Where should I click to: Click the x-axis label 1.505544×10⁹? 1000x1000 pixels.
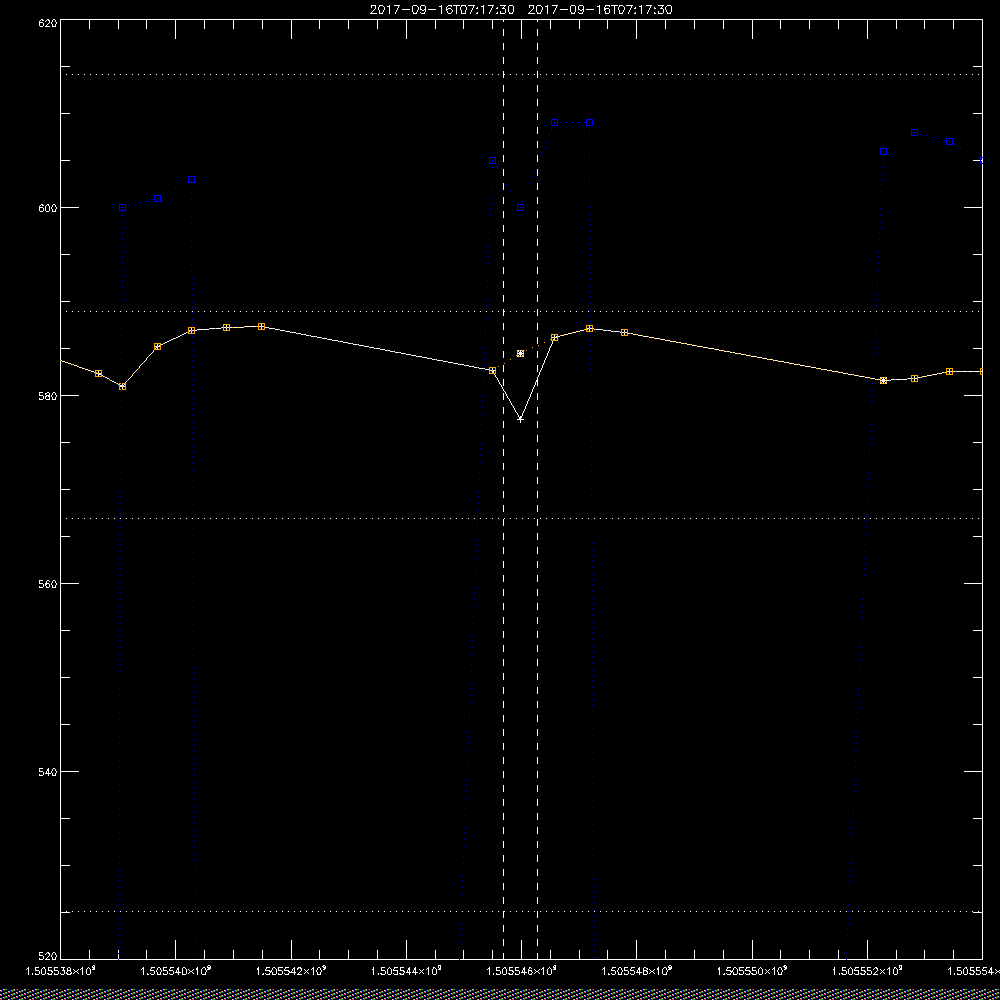408,971
